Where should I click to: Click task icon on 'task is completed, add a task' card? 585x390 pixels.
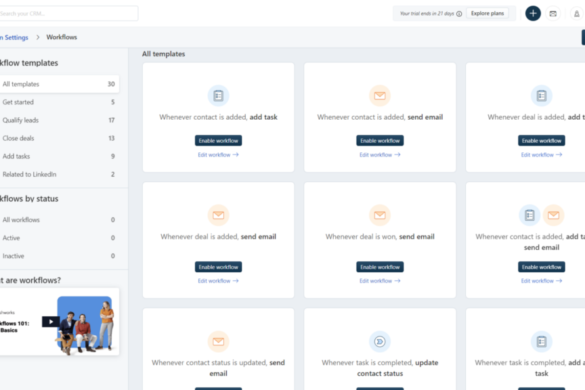541,341
